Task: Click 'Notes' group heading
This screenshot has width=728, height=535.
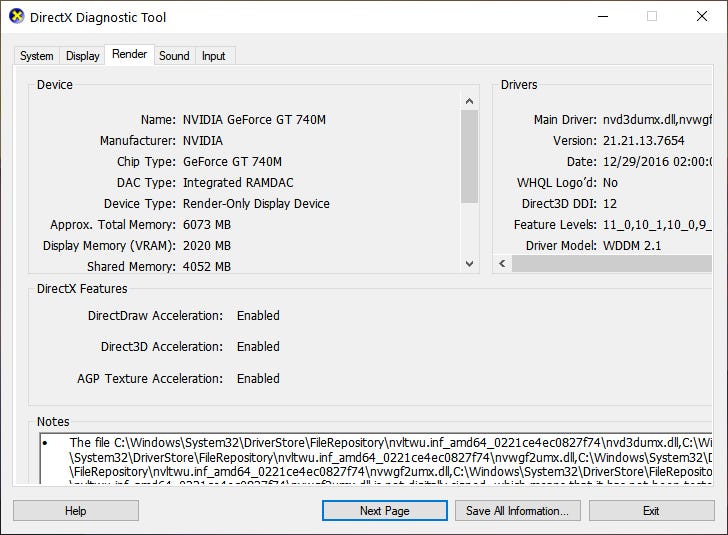Action: 53,422
